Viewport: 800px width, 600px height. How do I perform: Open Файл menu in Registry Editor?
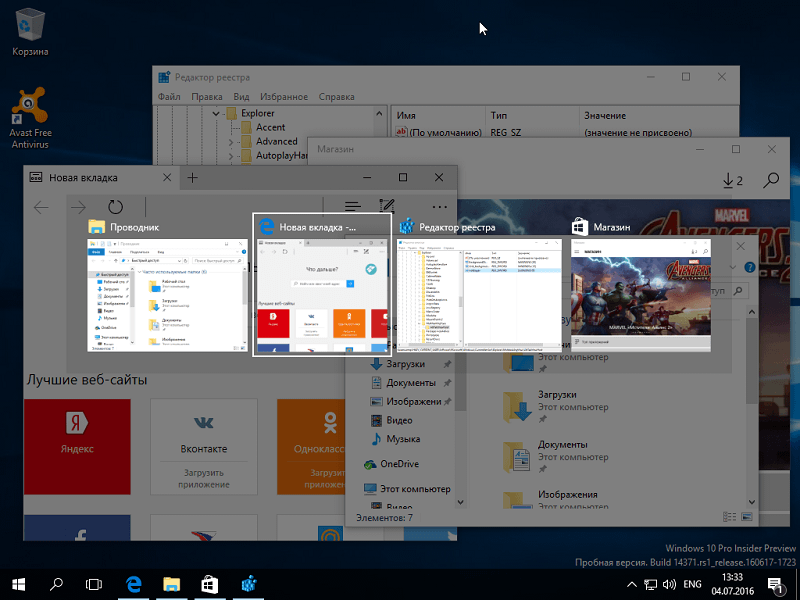point(169,96)
